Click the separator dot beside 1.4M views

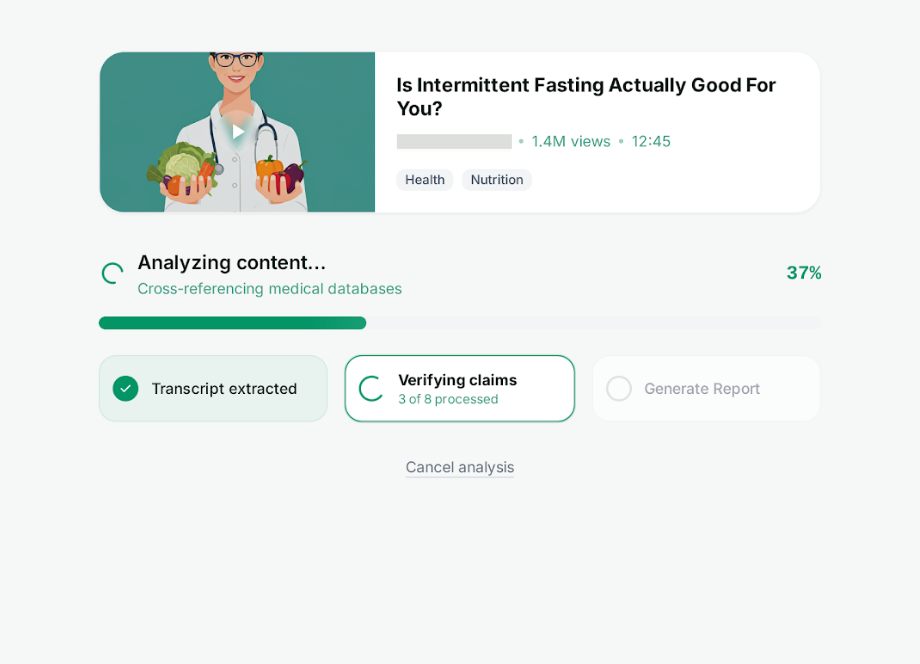522,141
